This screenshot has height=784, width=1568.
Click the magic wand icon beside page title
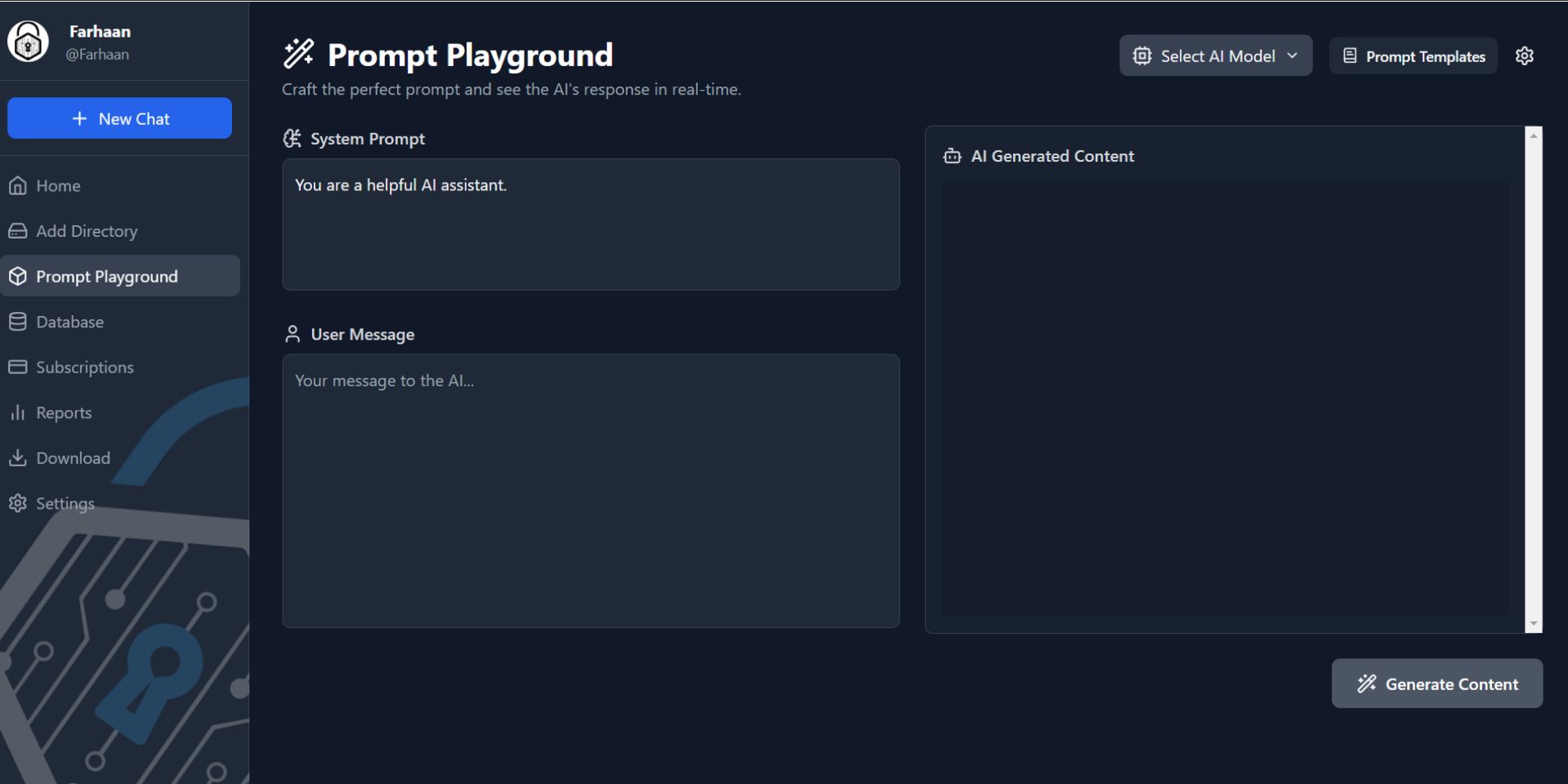(x=298, y=54)
